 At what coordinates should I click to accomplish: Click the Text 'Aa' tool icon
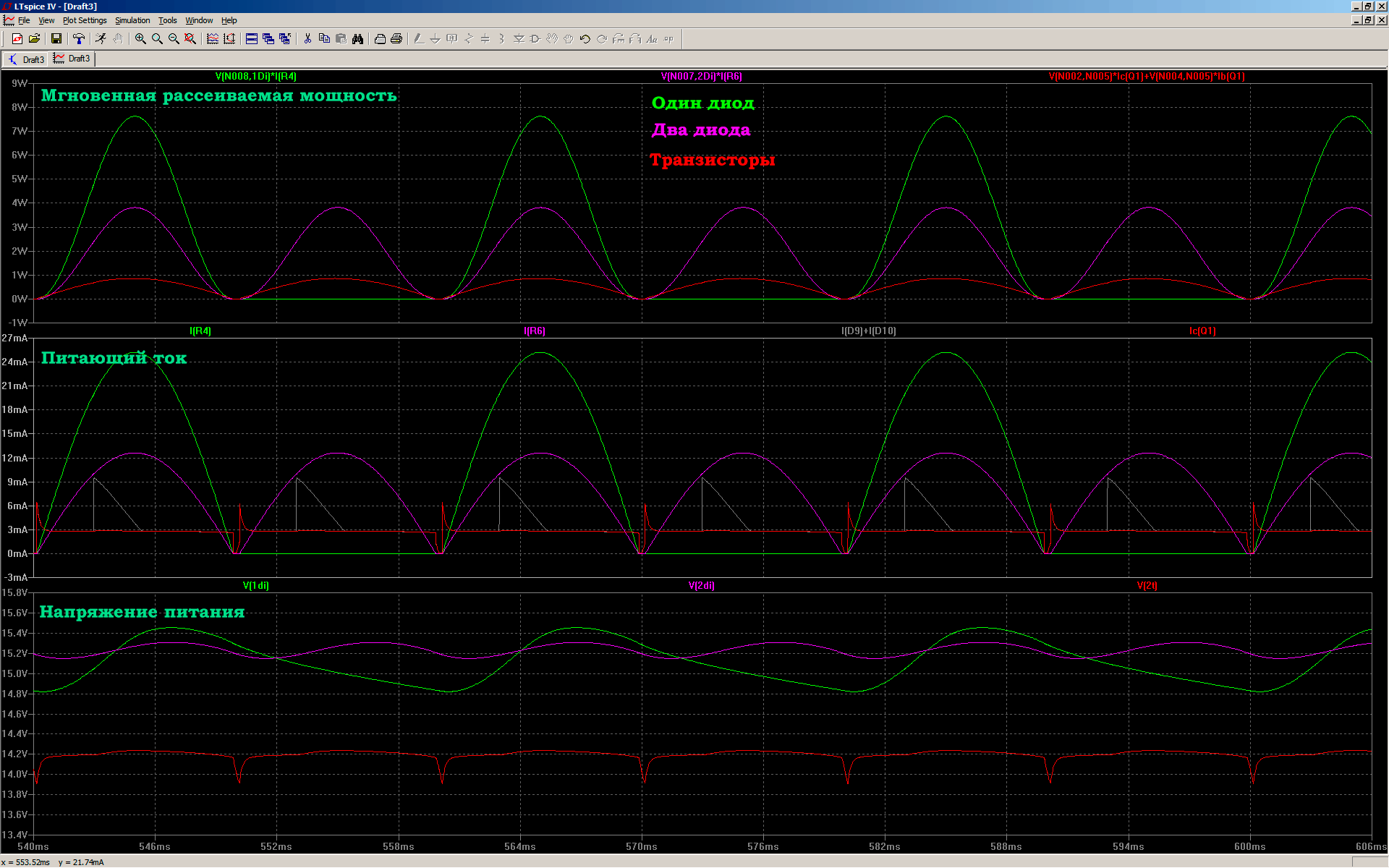click(652, 39)
